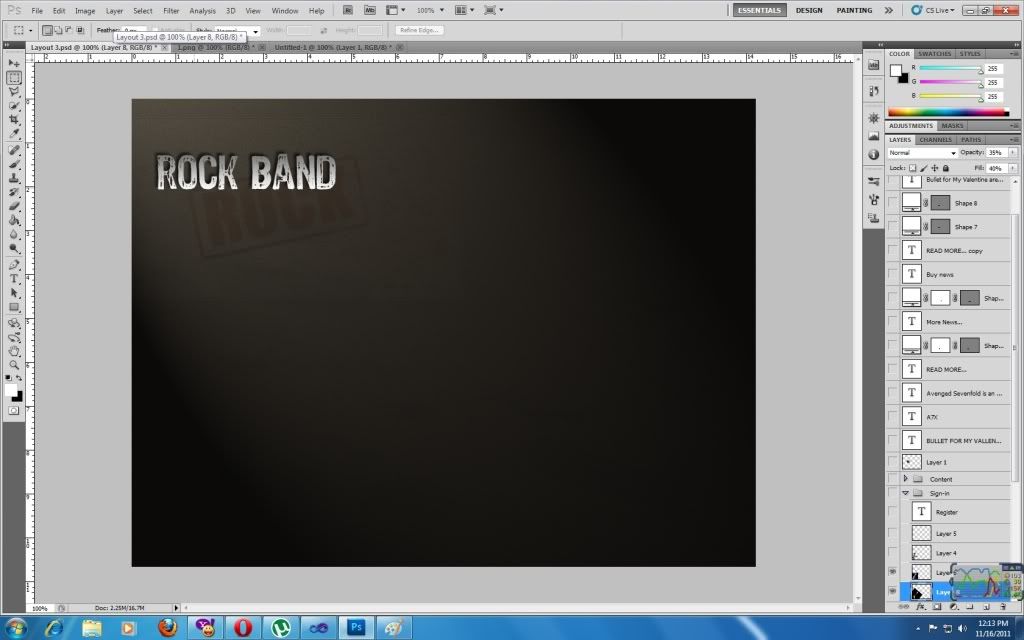The height and width of the screenshot is (640, 1024).
Task: Select the Crop tool
Action: [14, 120]
